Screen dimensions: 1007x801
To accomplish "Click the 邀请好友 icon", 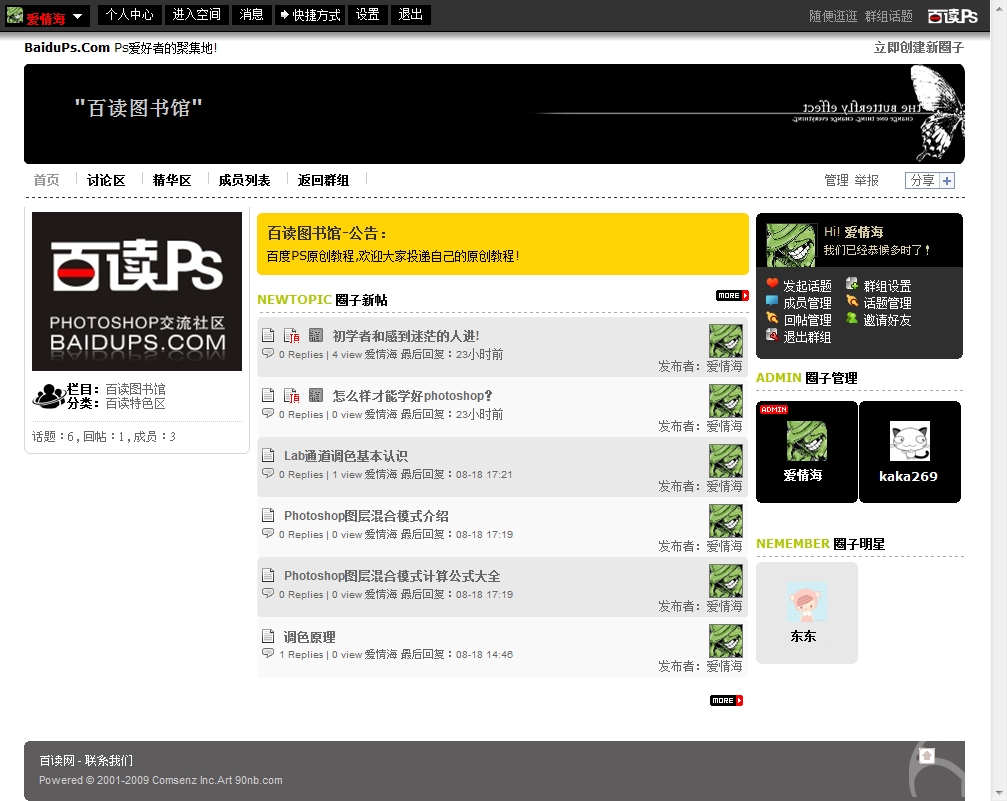I will [852, 317].
